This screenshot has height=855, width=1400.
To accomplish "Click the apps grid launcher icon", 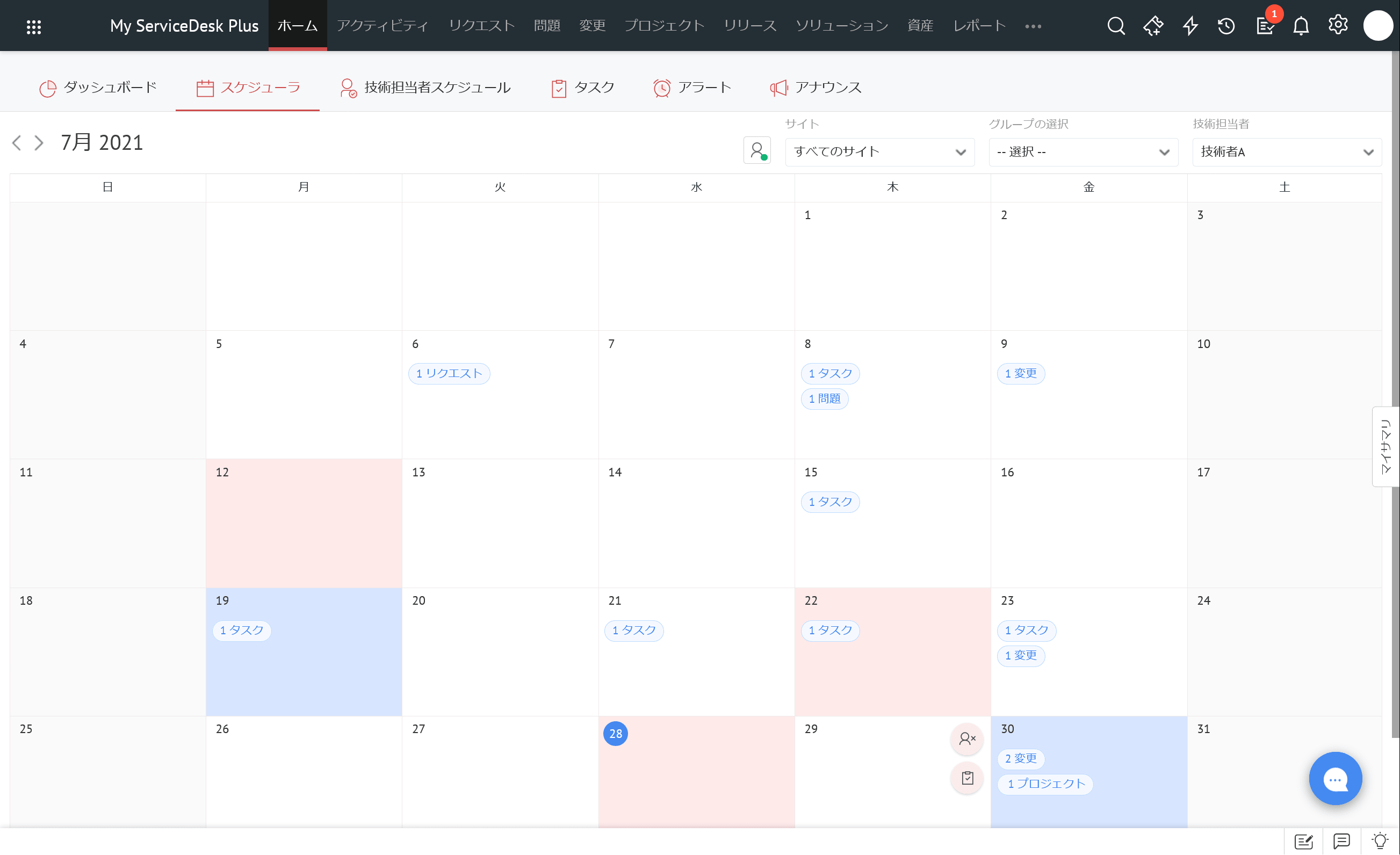I will coord(33,27).
